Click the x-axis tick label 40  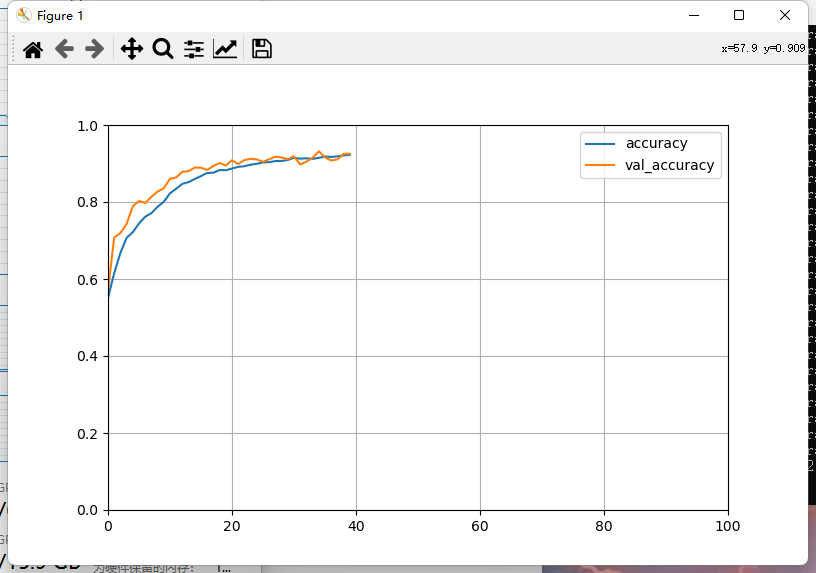tap(356, 526)
